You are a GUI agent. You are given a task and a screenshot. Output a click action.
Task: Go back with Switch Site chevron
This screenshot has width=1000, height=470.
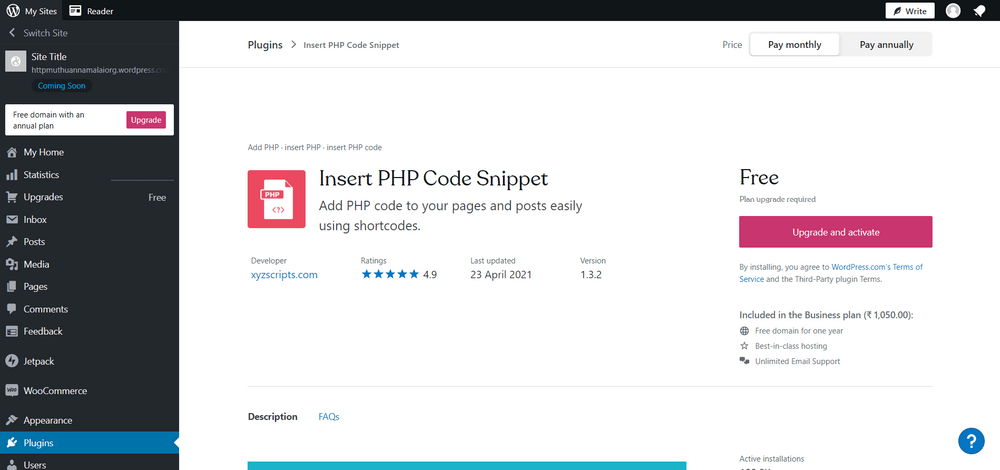point(12,33)
